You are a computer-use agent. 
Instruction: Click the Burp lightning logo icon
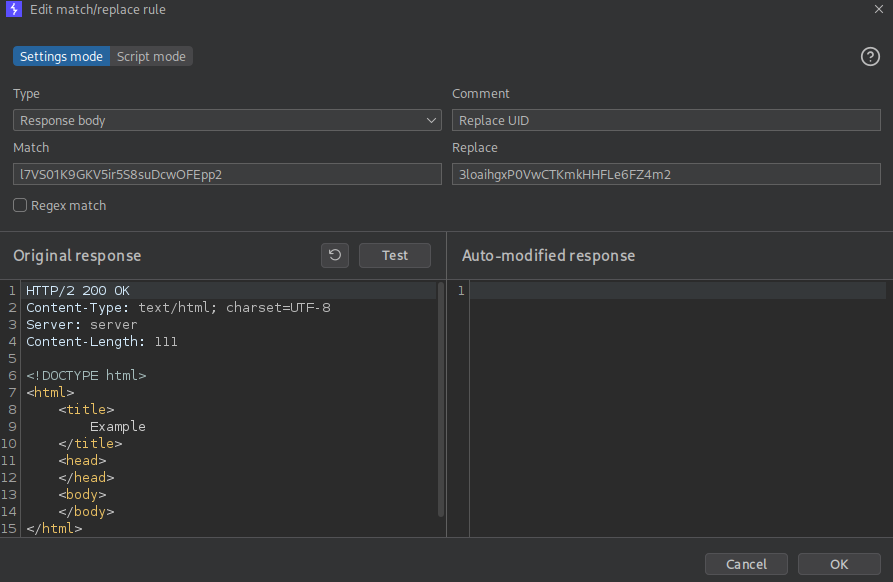pyautogui.click(x=14, y=10)
